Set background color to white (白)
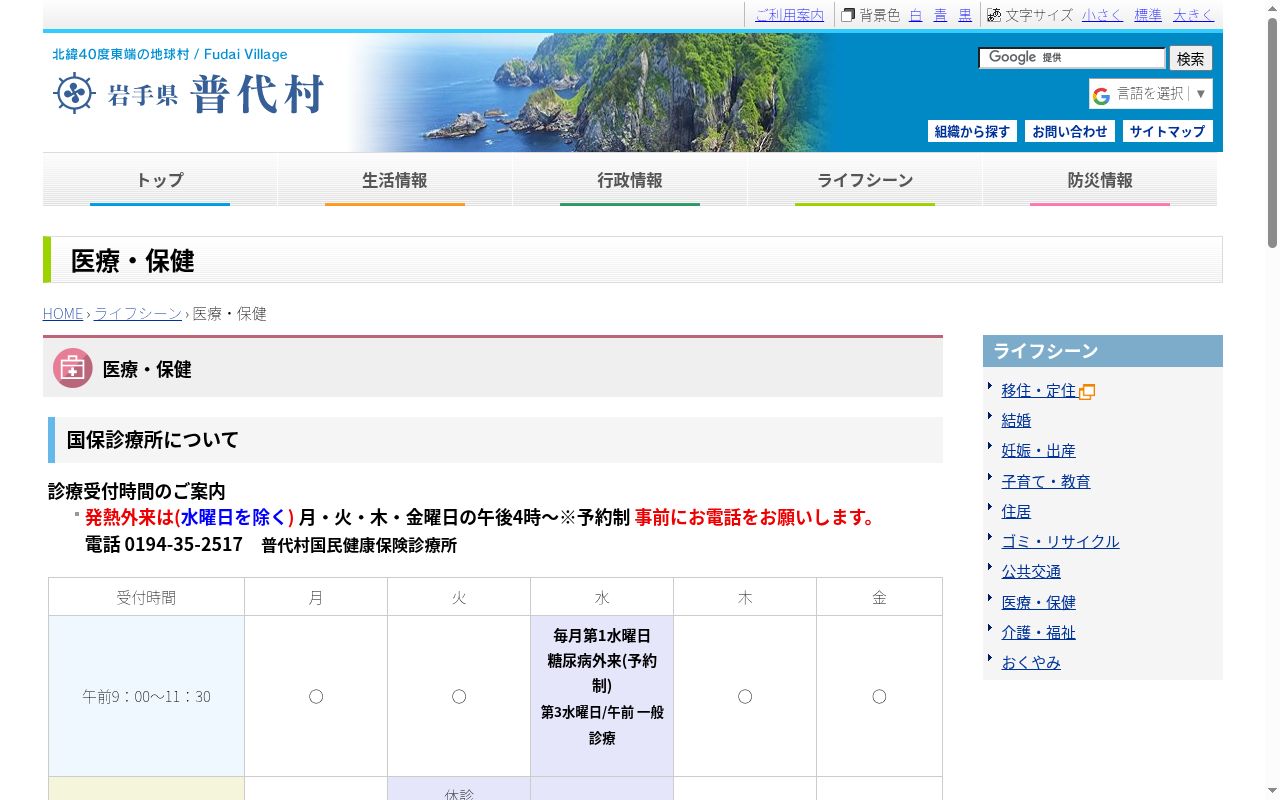The width and height of the screenshot is (1280, 800). (916, 15)
